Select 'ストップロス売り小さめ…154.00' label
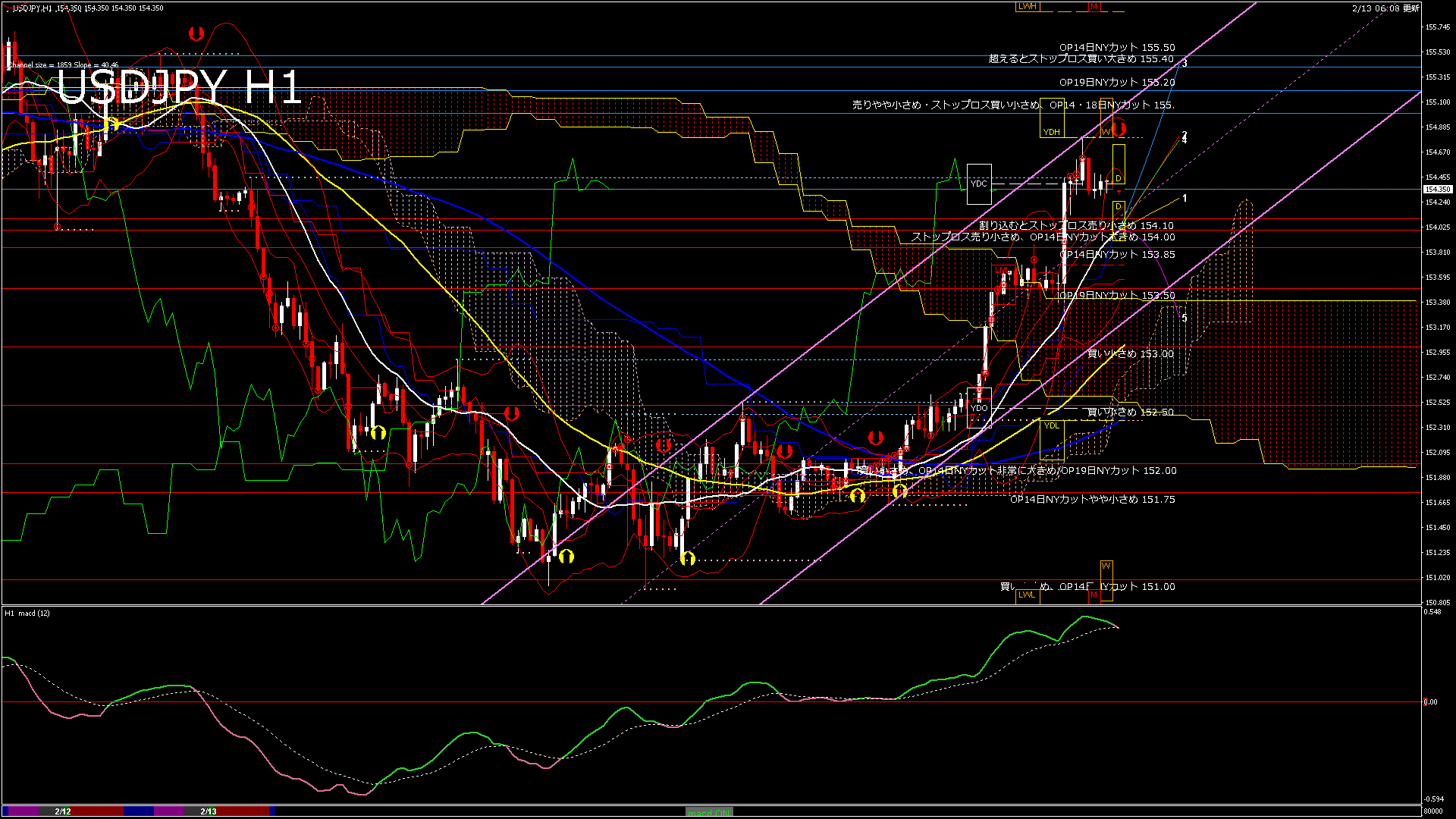This screenshot has width=1456, height=819. tap(1043, 237)
